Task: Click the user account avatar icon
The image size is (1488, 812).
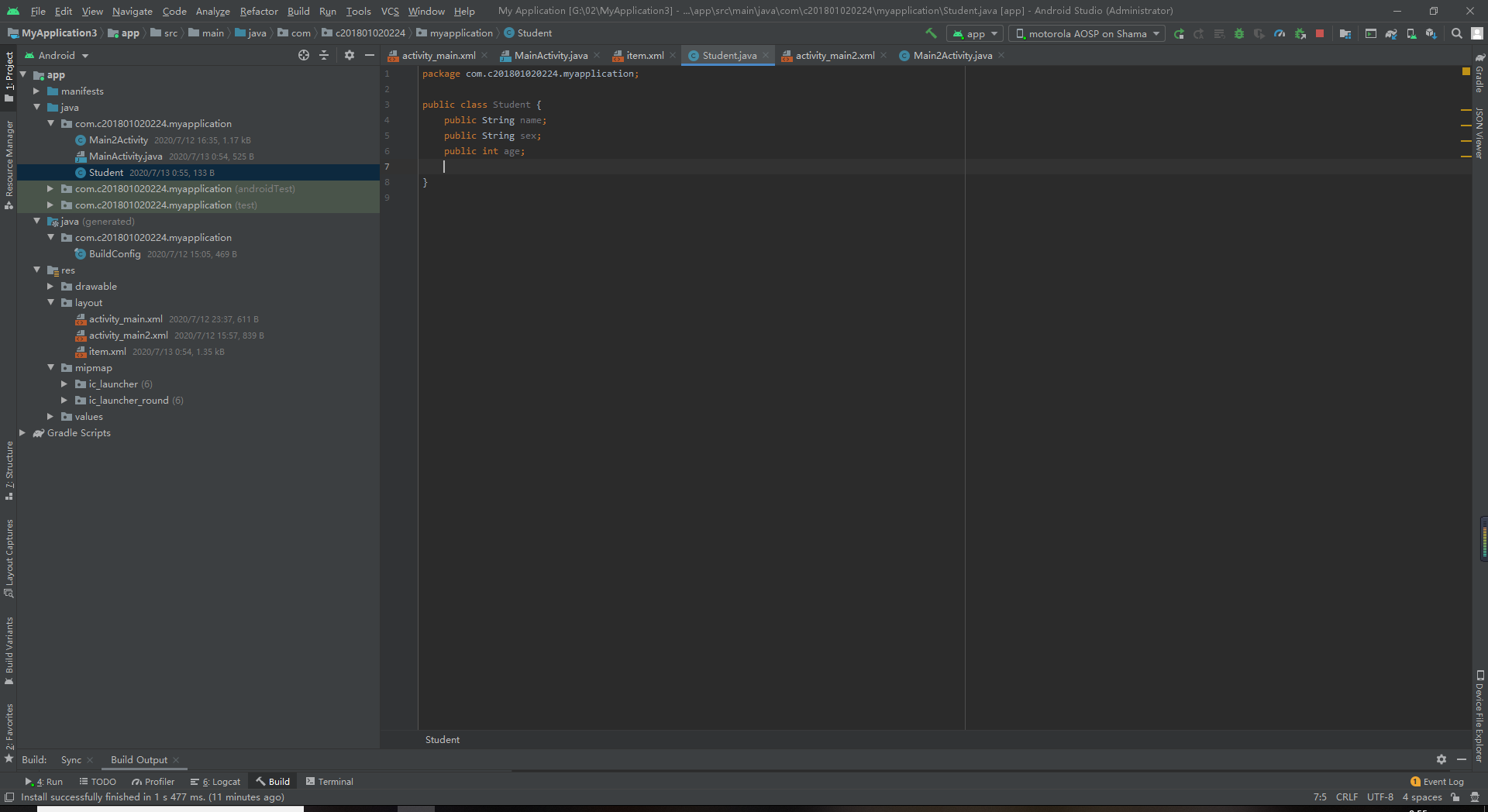Action: [x=1477, y=33]
